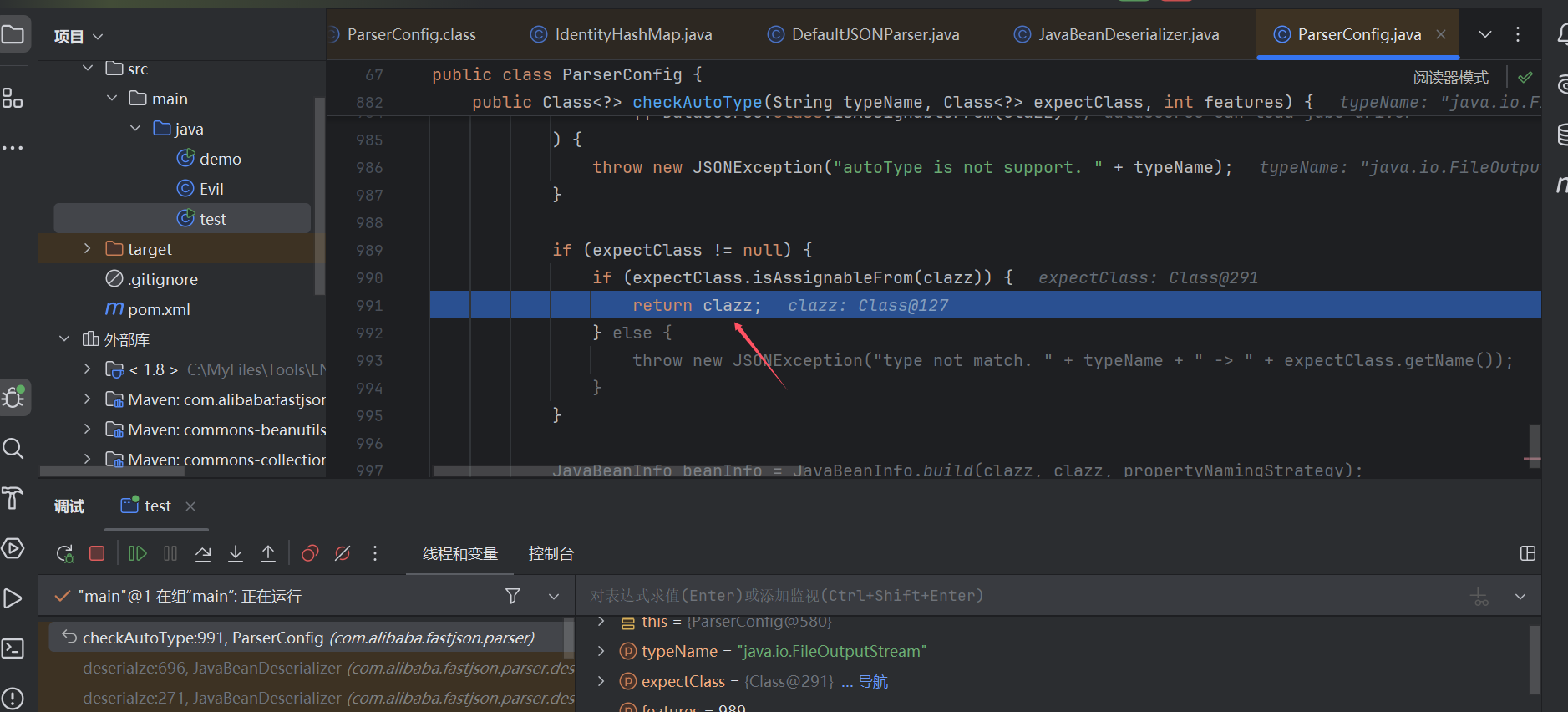Click the 导航 link for expectClass
Image resolution: width=1568 pixels, height=712 pixels.
pyautogui.click(x=873, y=682)
